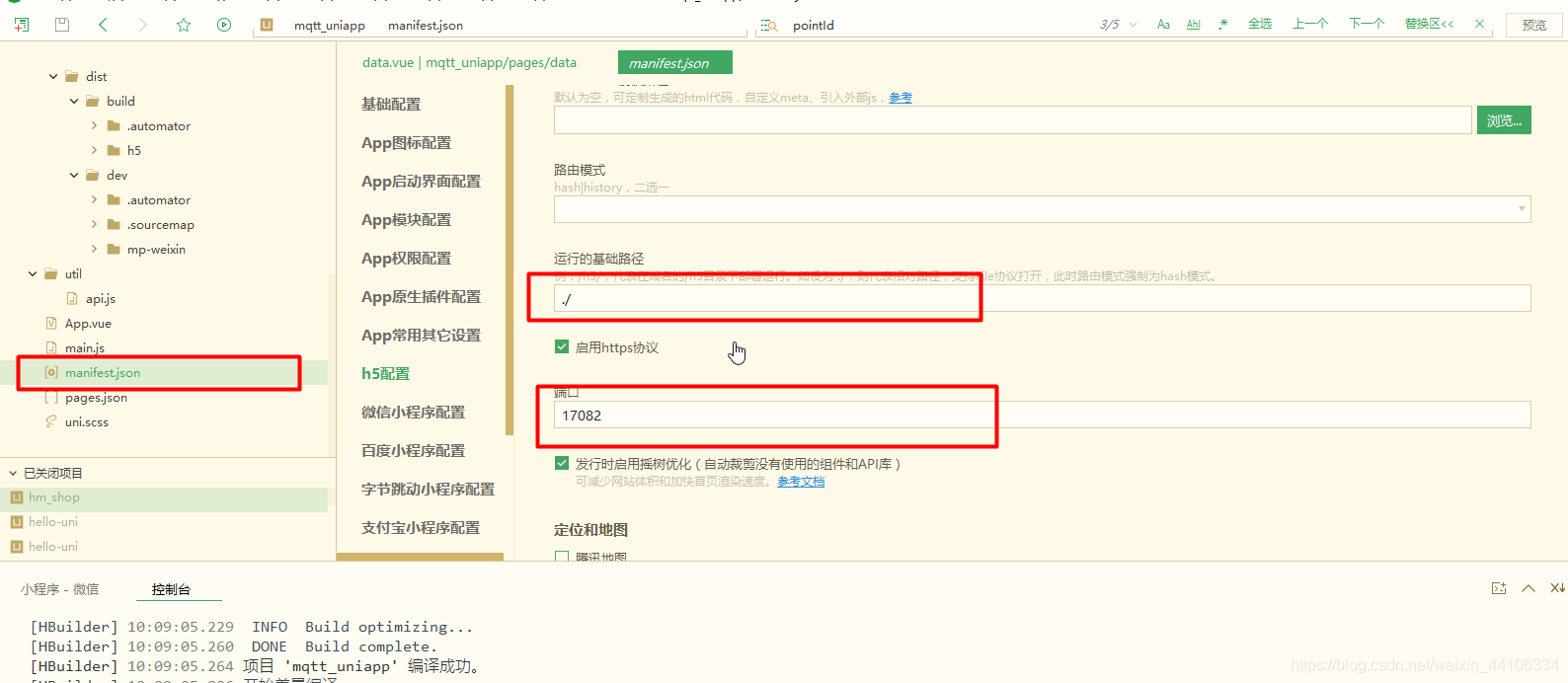Click the App.vue file icon
Screen dimensions: 1568x683
click(x=51, y=323)
